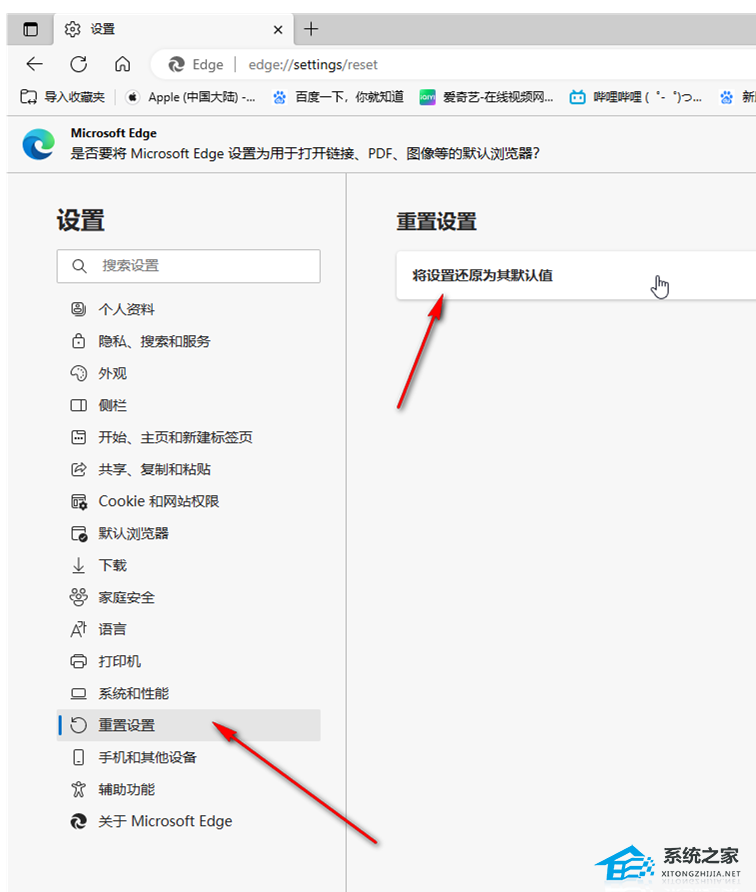Click the 重置设置 reset icon
Viewport: 756px width, 892px height.
click(79, 725)
